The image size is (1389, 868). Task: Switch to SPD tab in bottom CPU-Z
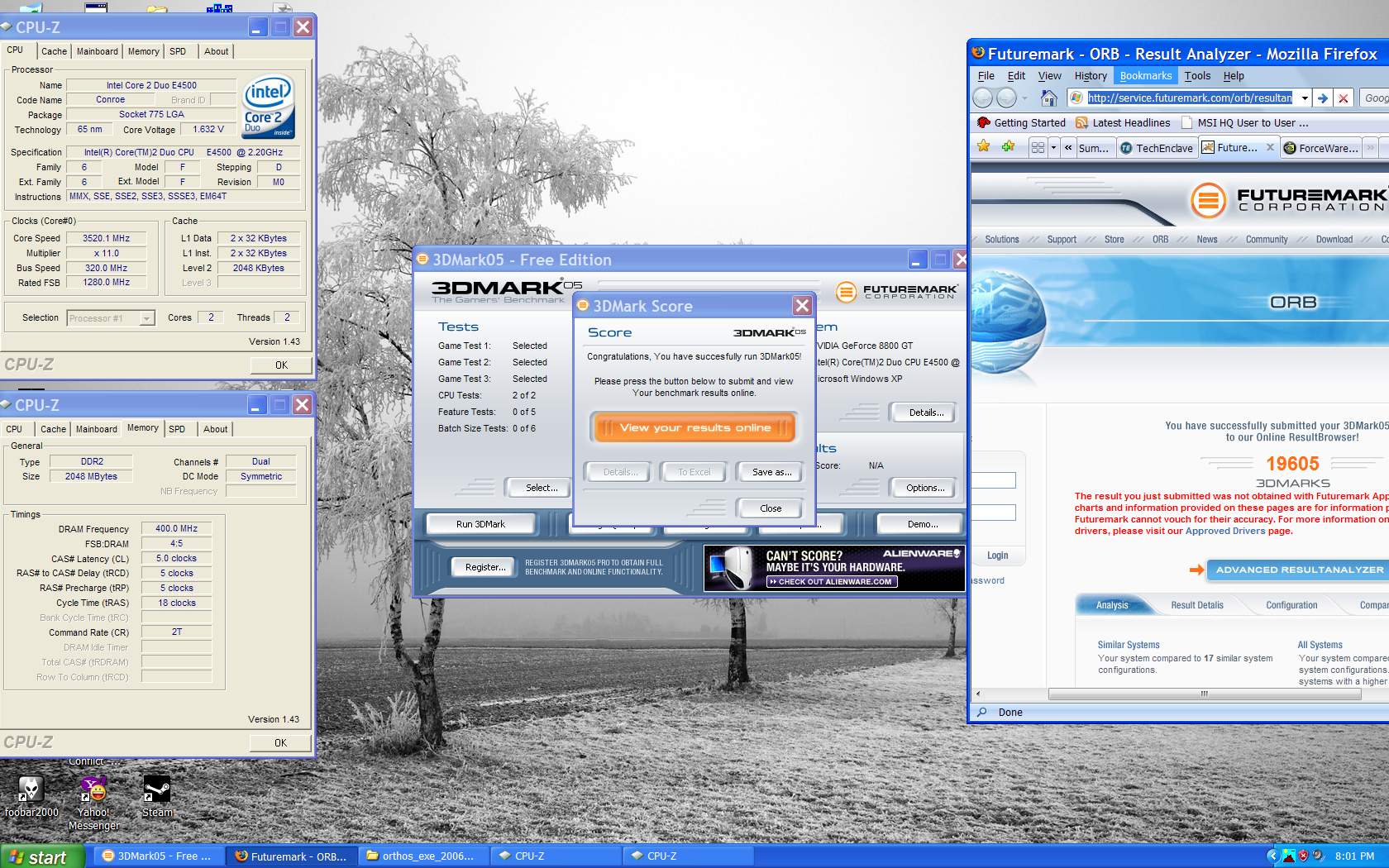pyautogui.click(x=177, y=429)
